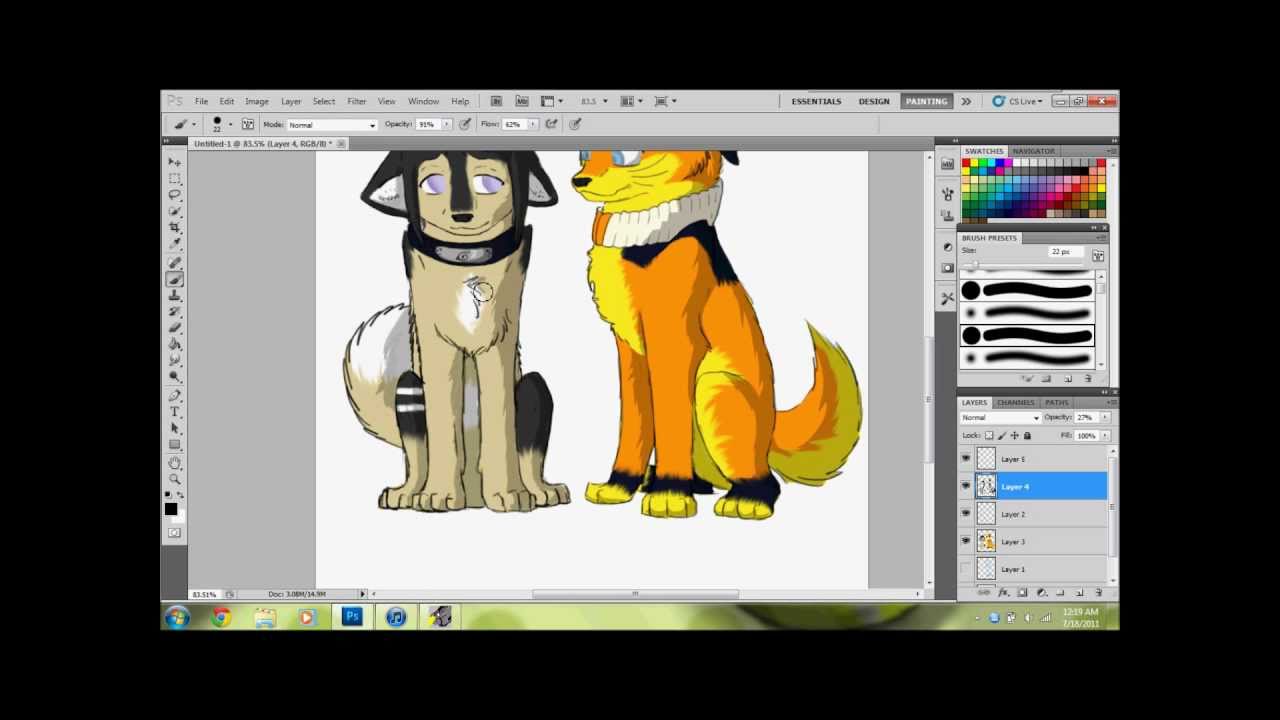Open layer blend mode dropdown
The width and height of the screenshot is (1280, 720).
click(x=1000, y=417)
